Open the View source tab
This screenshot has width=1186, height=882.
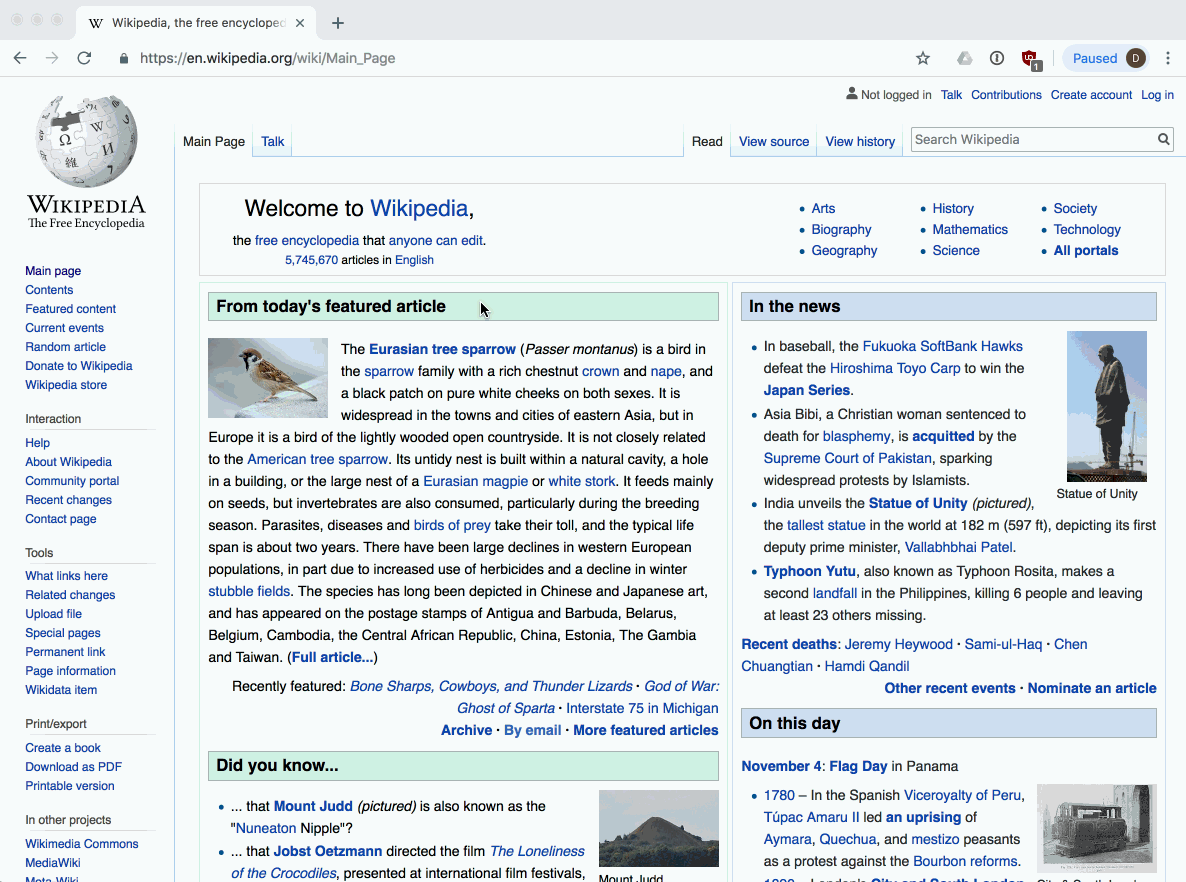click(x=774, y=141)
